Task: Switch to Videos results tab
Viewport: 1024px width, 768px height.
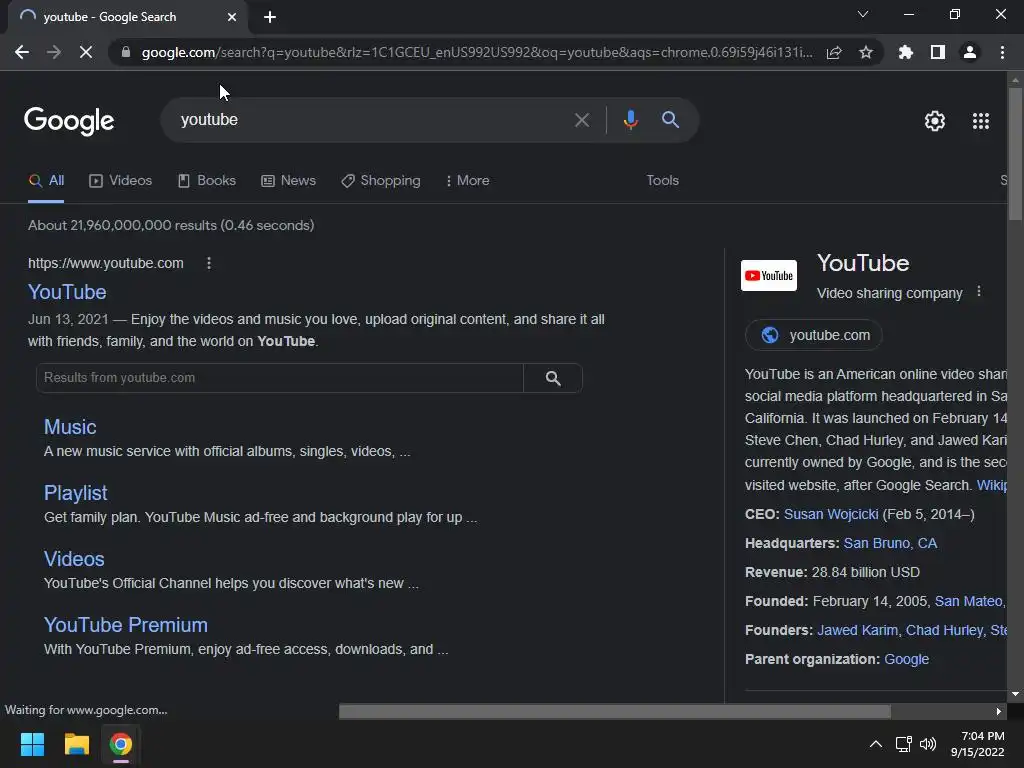Action: (121, 181)
